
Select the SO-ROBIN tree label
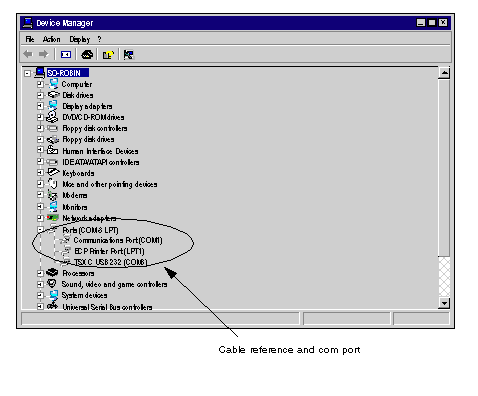(68, 73)
